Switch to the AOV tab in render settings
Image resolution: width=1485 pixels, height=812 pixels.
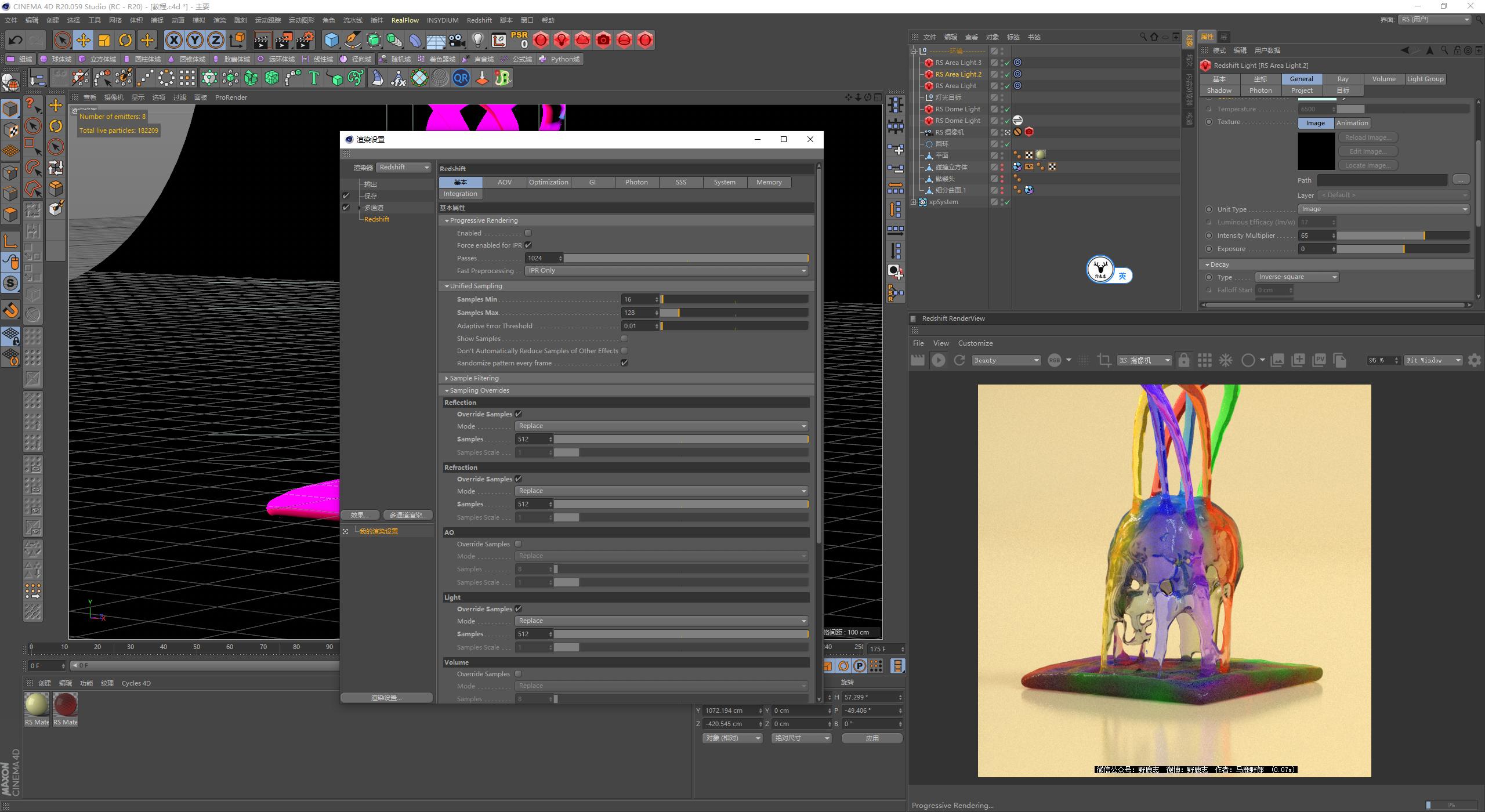(504, 182)
